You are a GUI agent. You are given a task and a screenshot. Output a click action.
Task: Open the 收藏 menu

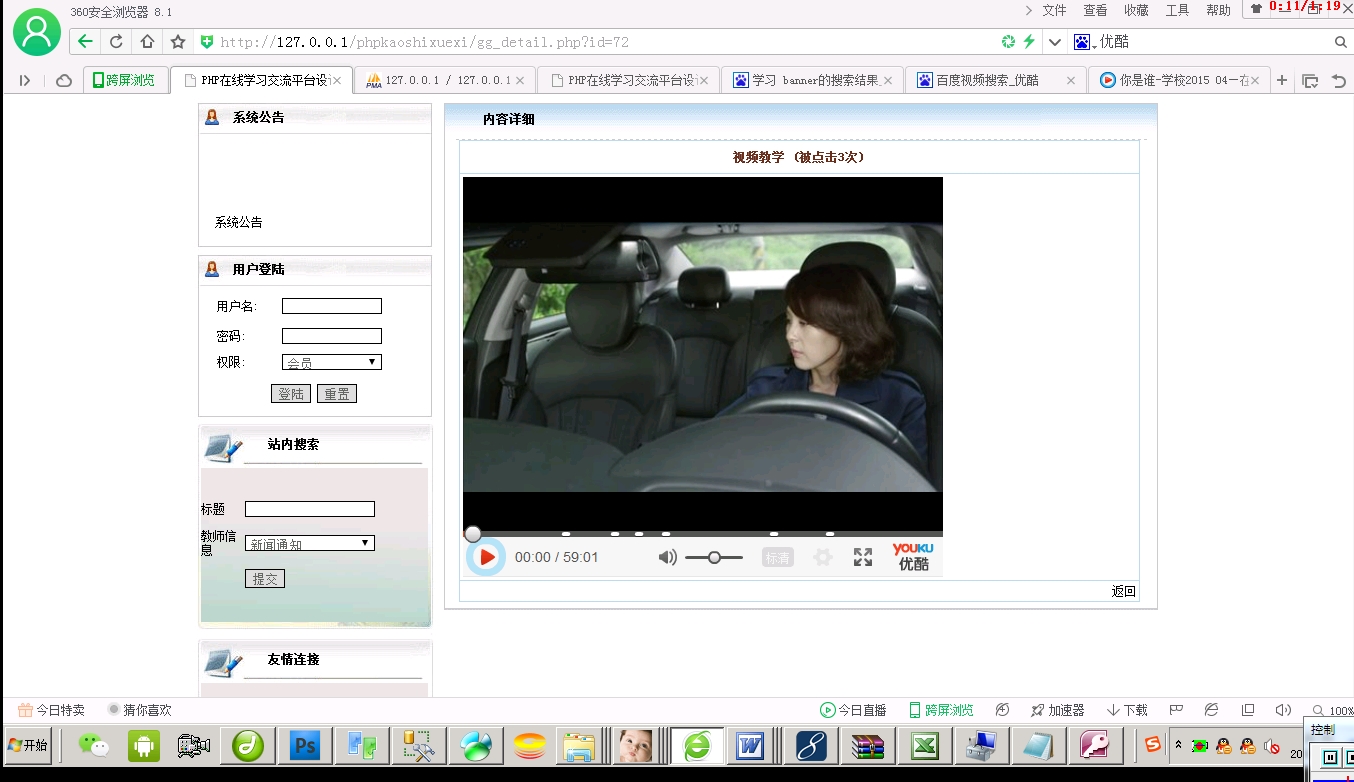pyautogui.click(x=1136, y=10)
